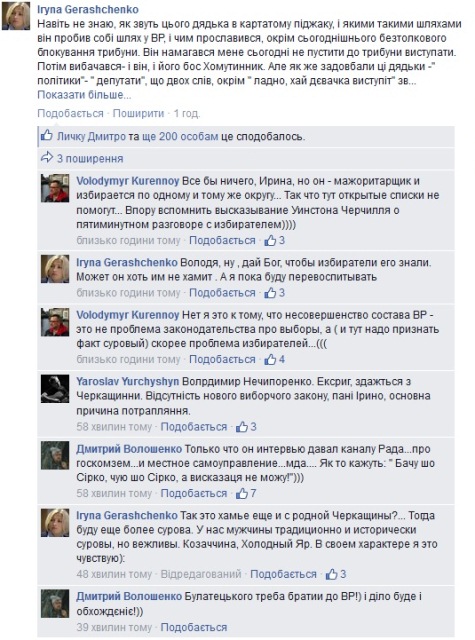The image size is (475, 640).
Task: Share the post using Поширити
Action: coord(138,113)
